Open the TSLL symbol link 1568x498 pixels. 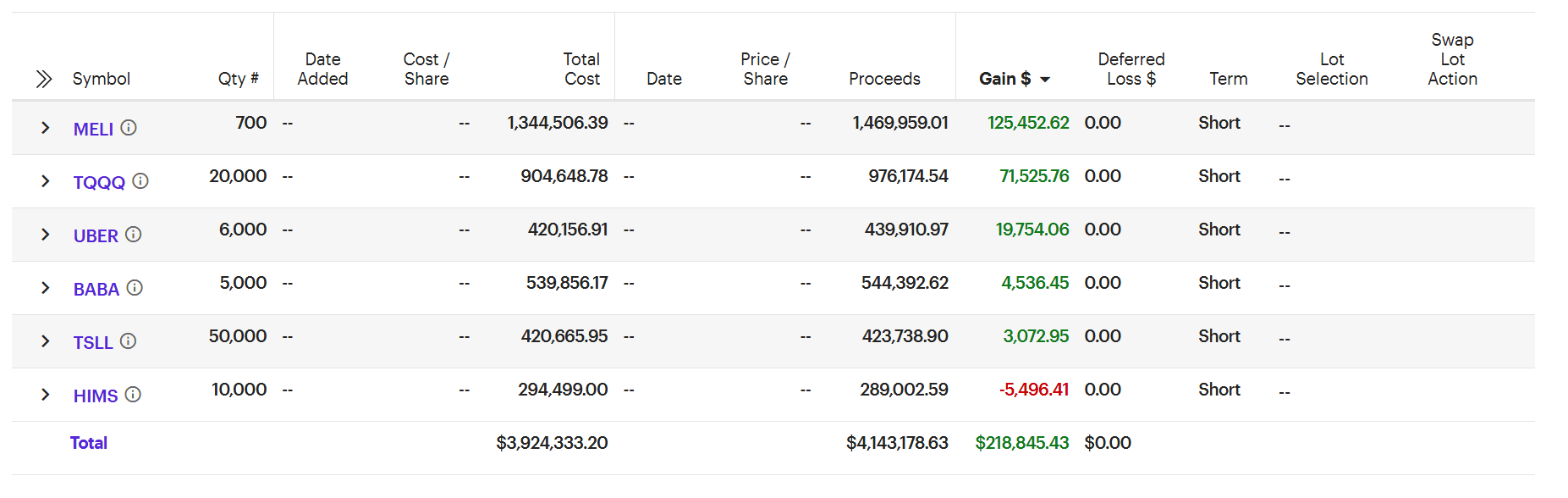click(93, 342)
